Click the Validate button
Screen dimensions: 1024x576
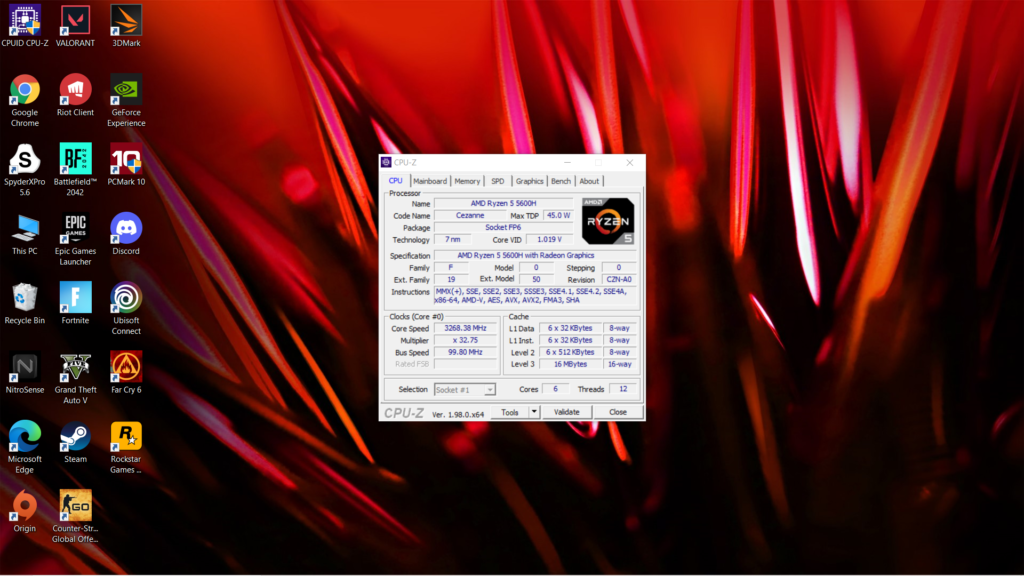(x=566, y=412)
